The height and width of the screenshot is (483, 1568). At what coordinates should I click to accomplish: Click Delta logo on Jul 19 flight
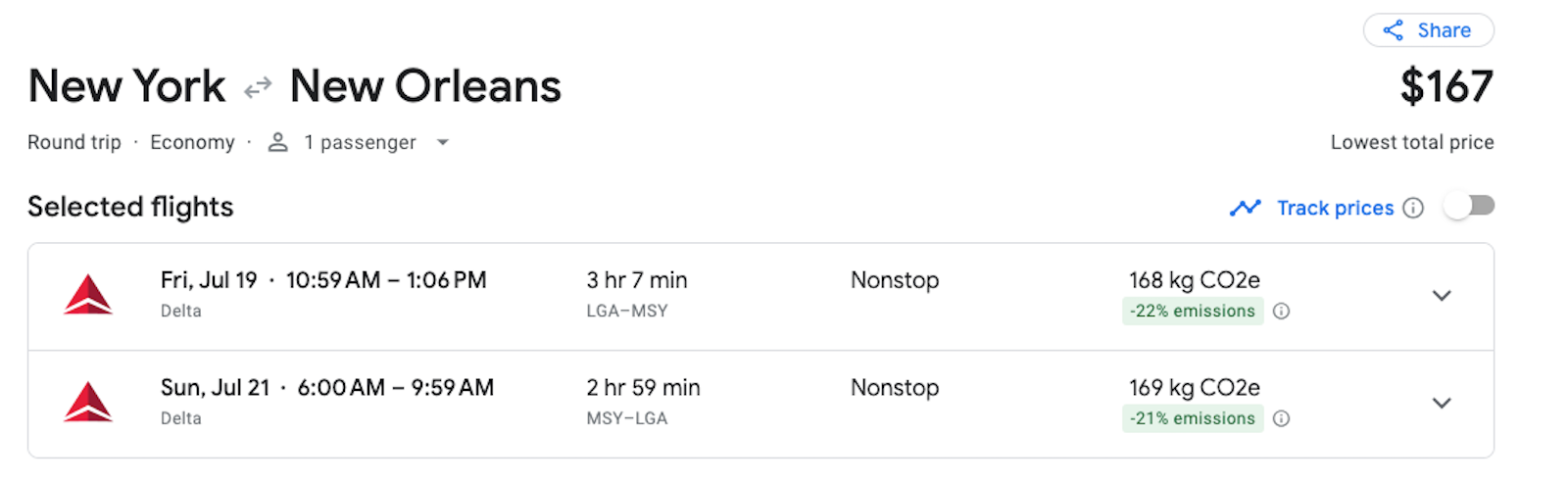88,295
